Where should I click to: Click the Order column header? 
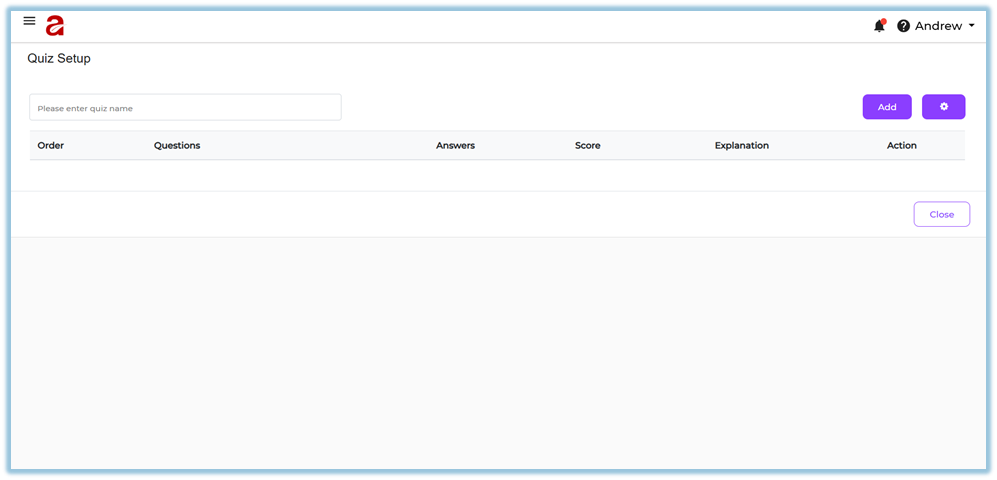coord(51,146)
